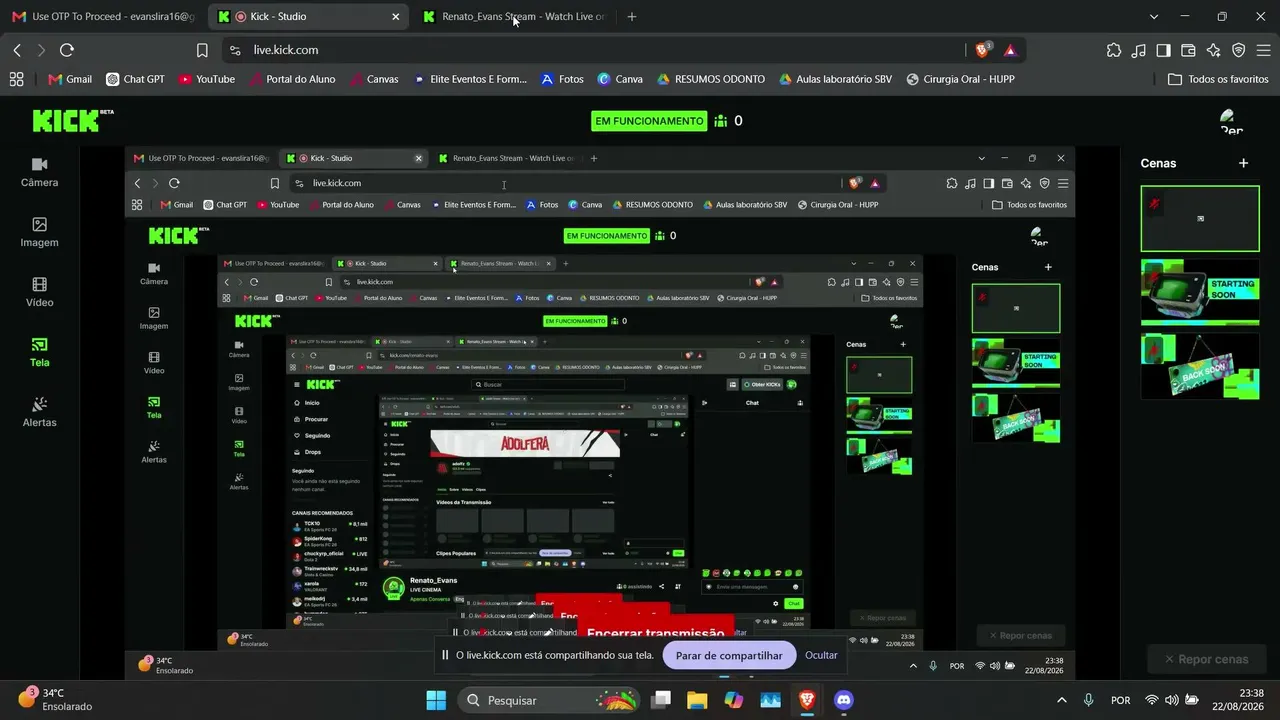Click the EM FUNCIONAMENTO status badge
This screenshot has height=720, width=1280.
(x=649, y=121)
